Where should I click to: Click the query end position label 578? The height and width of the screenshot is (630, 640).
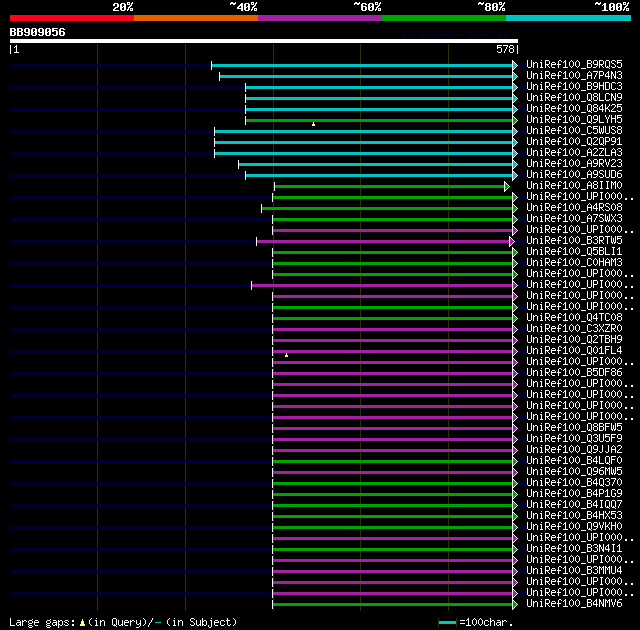click(x=505, y=49)
